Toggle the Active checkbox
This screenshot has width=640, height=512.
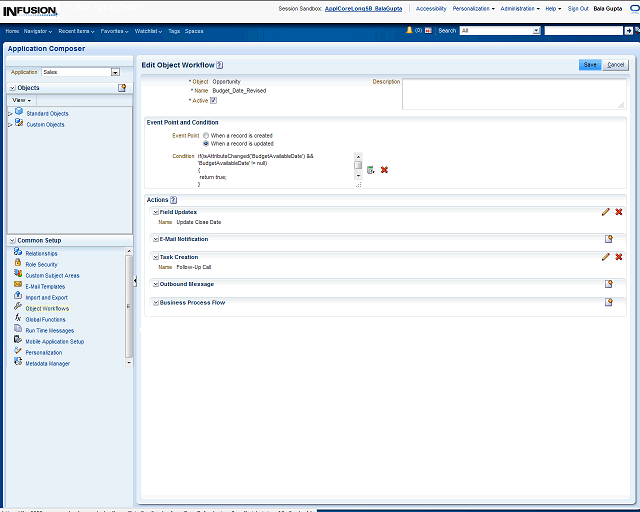(x=213, y=100)
